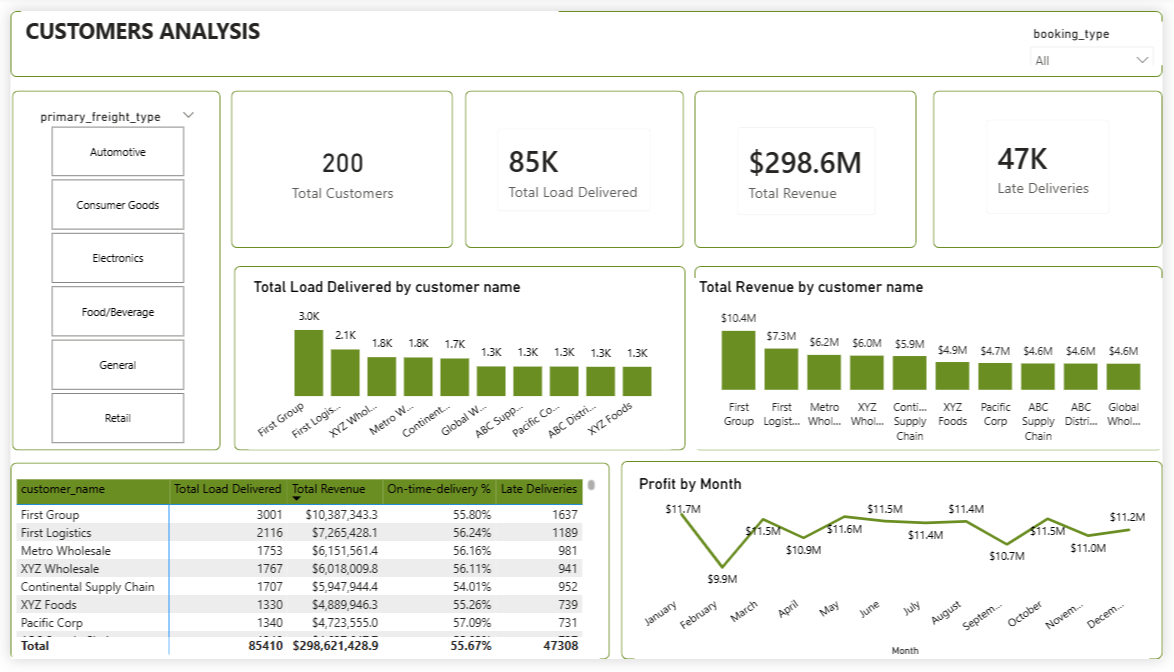Image resolution: width=1174 pixels, height=672 pixels.
Task: Sort table by customer_name column header
Action: click(x=93, y=489)
